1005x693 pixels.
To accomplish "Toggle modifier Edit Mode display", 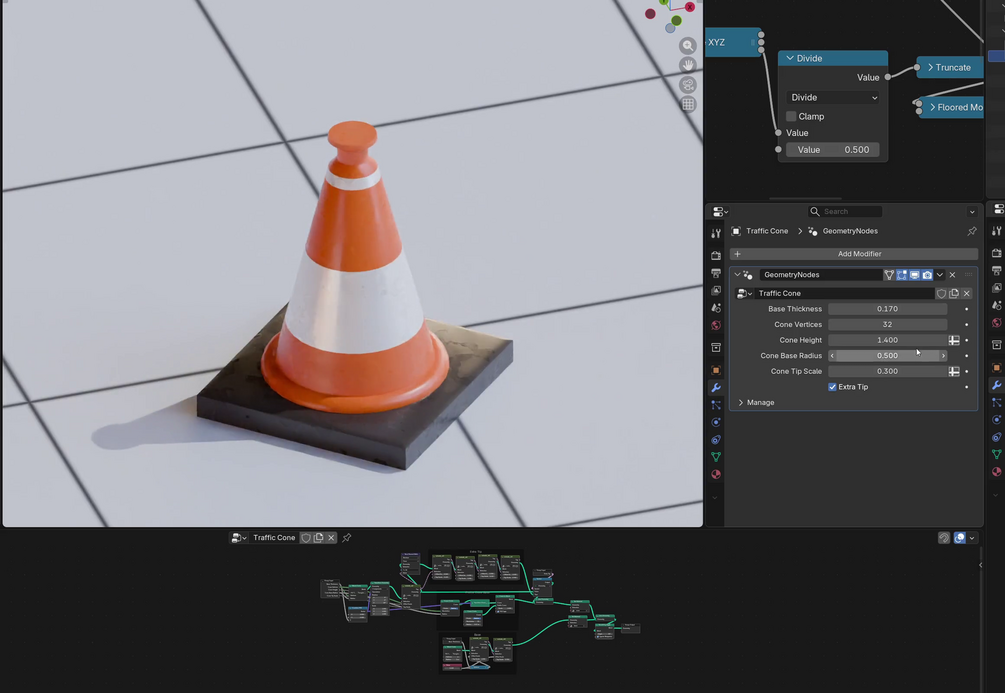I will click(x=902, y=274).
